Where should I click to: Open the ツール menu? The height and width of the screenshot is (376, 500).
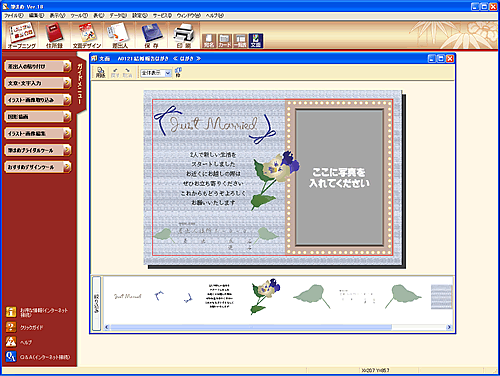coord(79,15)
